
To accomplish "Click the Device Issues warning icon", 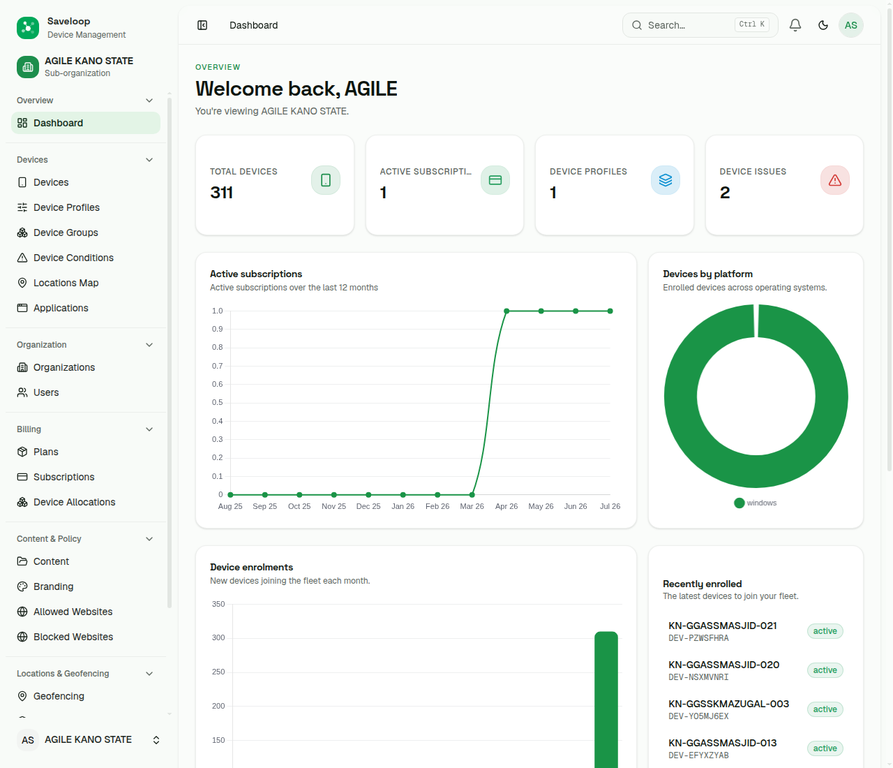I will tap(835, 180).
